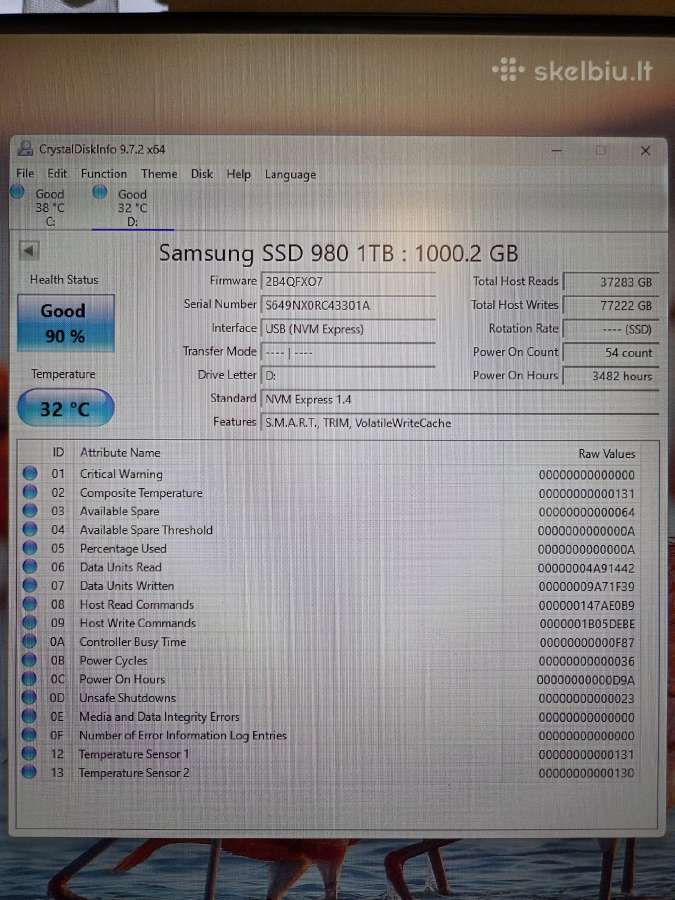Click the 32 °C temperature button

click(x=66, y=408)
